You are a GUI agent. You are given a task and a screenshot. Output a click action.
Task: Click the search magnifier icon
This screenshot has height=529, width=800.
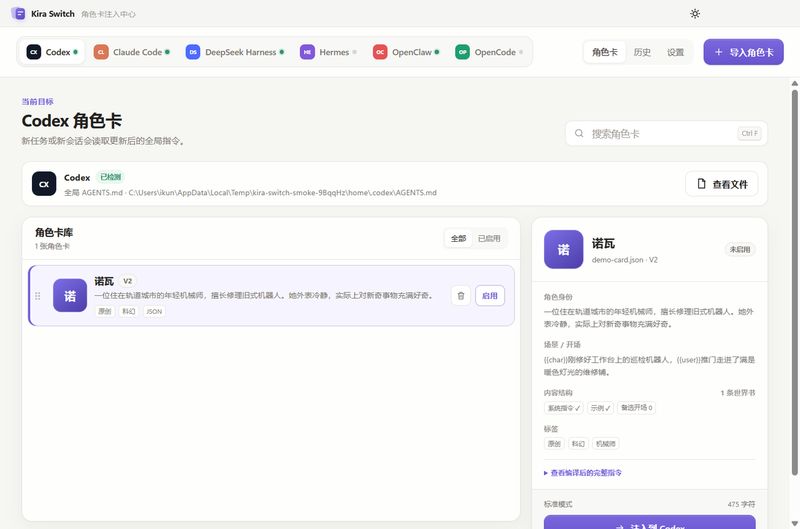(579, 134)
